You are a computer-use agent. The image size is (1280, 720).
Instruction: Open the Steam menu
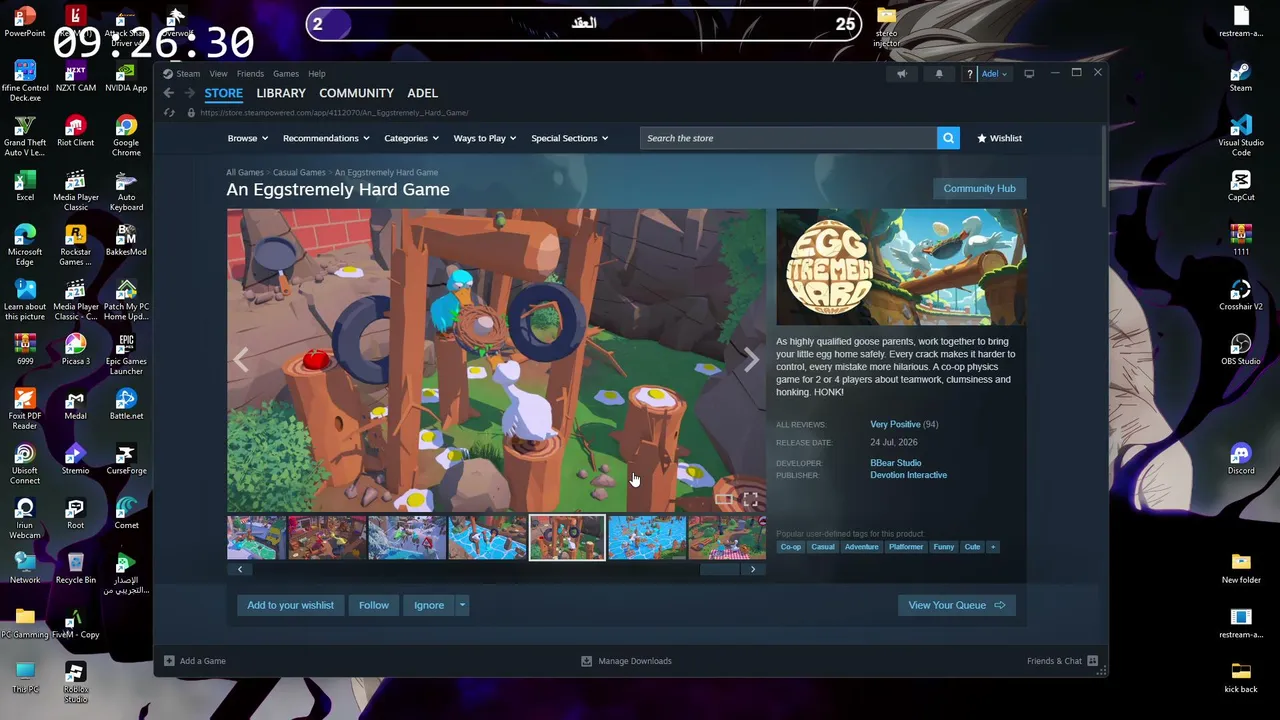coord(188,74)
